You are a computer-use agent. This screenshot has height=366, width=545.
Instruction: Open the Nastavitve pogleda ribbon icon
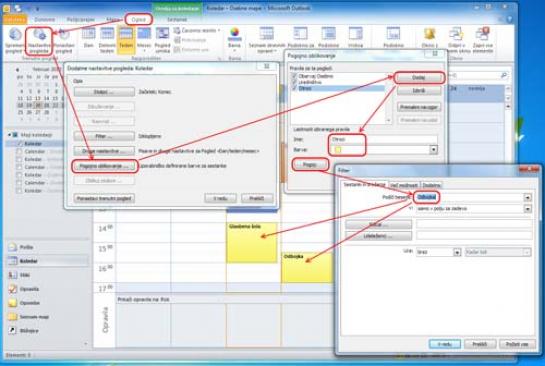pos(39,42)
